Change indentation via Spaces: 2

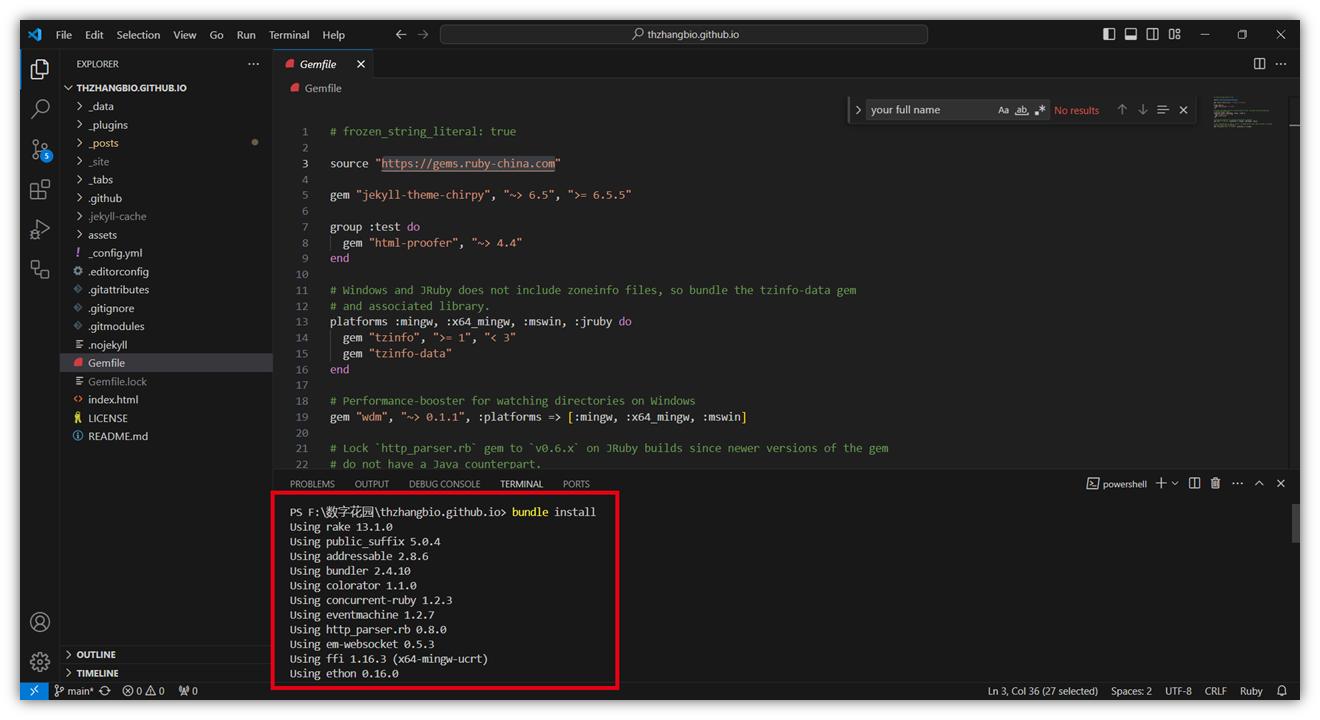coord(1131,691)
